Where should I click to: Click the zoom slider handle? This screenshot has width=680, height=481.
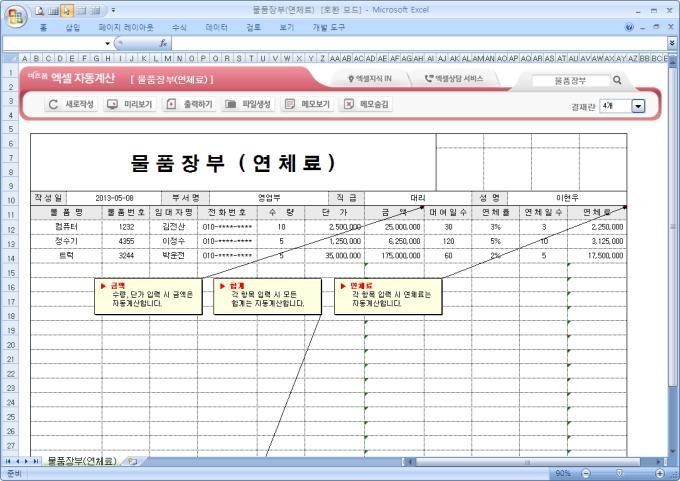(620, 473)
